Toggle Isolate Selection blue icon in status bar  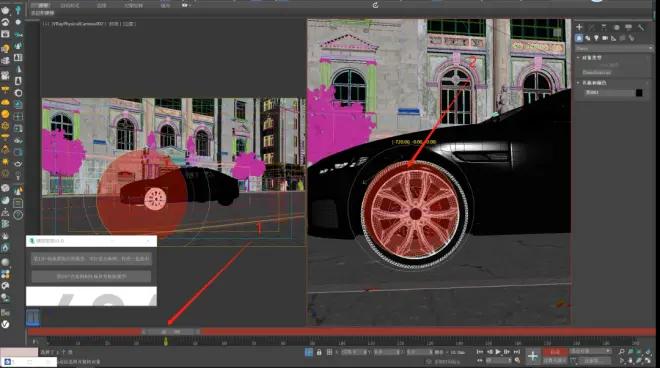click(x=309, y=352)
